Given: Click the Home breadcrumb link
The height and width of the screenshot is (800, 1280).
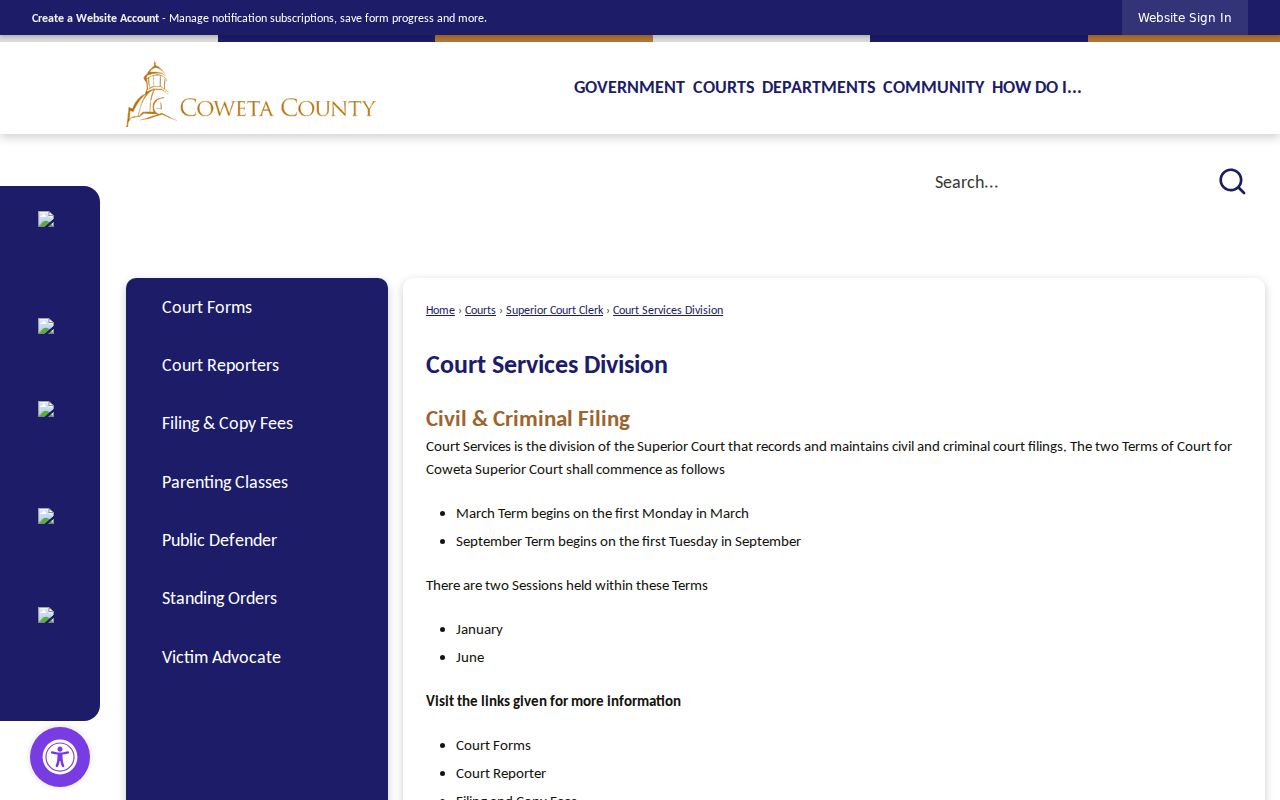Looking at the screenshot, I should [440, 310].
